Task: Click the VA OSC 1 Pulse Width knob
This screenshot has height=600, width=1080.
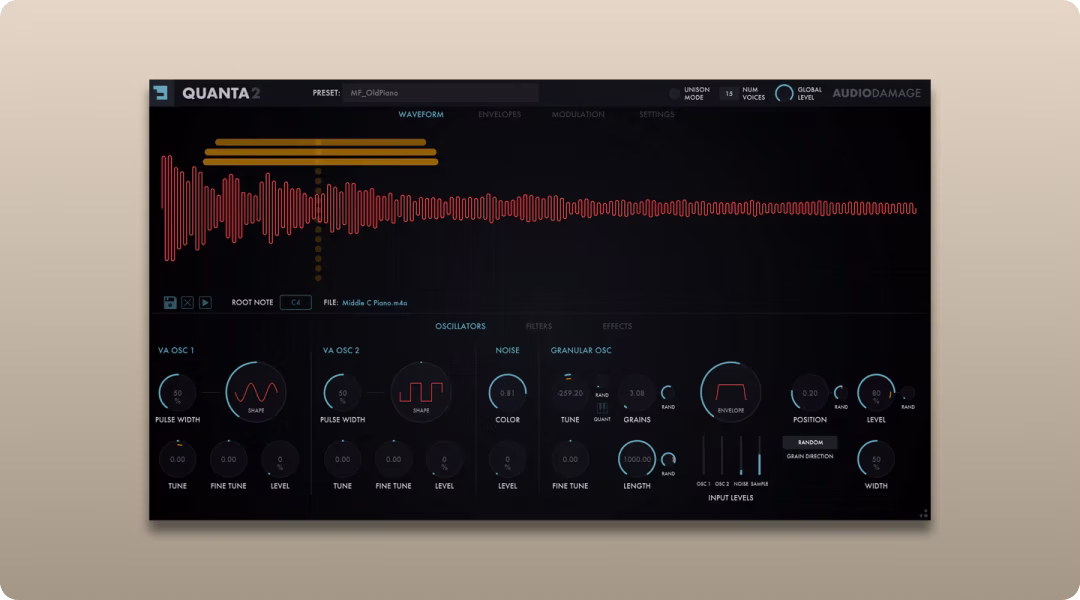Action: click(x=177, y=393)
